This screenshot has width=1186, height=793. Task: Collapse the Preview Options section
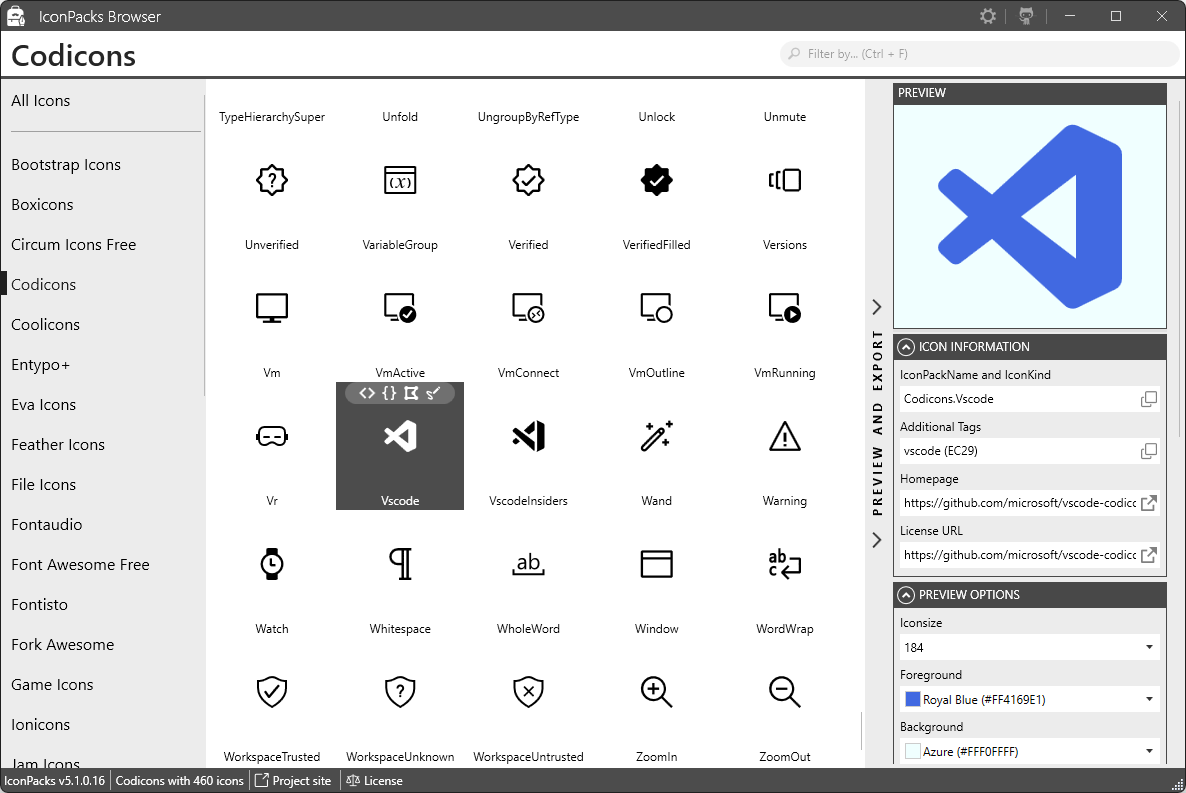(x=906, y=596)
